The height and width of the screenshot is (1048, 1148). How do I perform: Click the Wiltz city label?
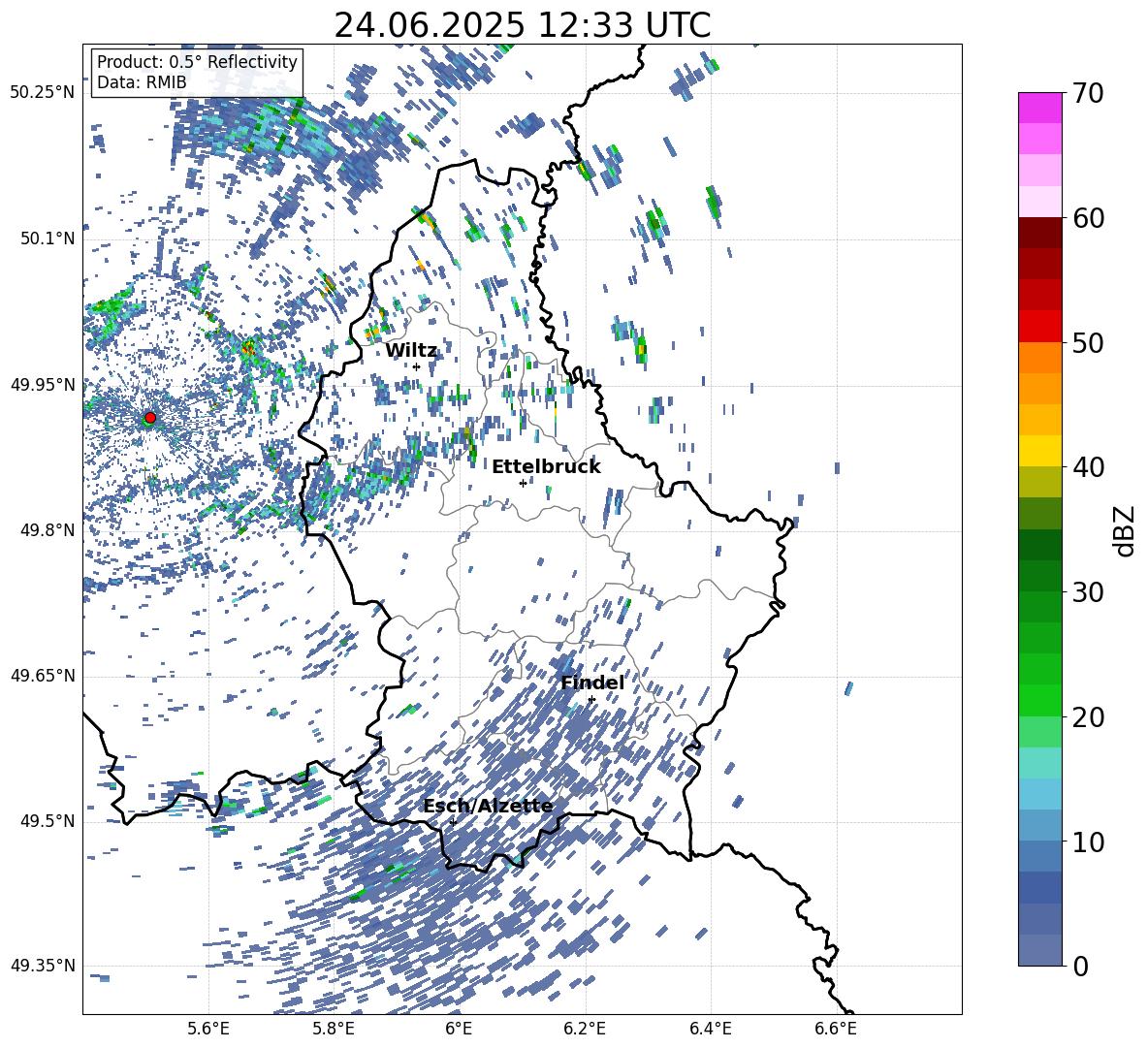pyautogui.click(x=411, y=350)
